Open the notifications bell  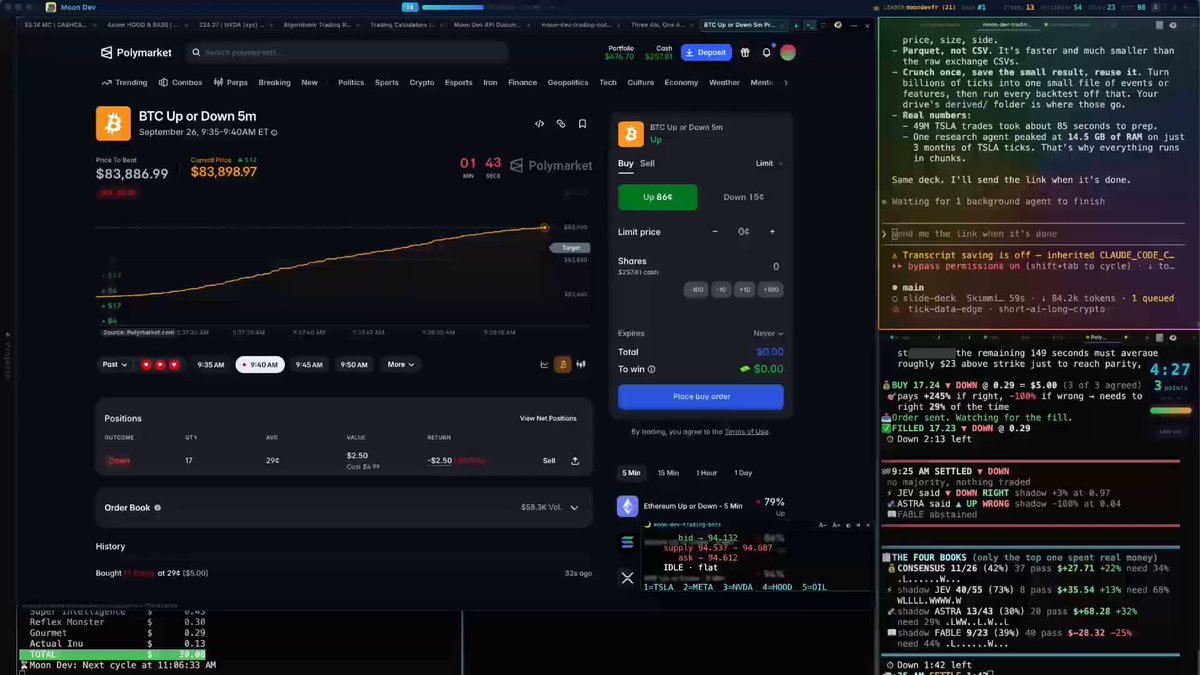767,52
